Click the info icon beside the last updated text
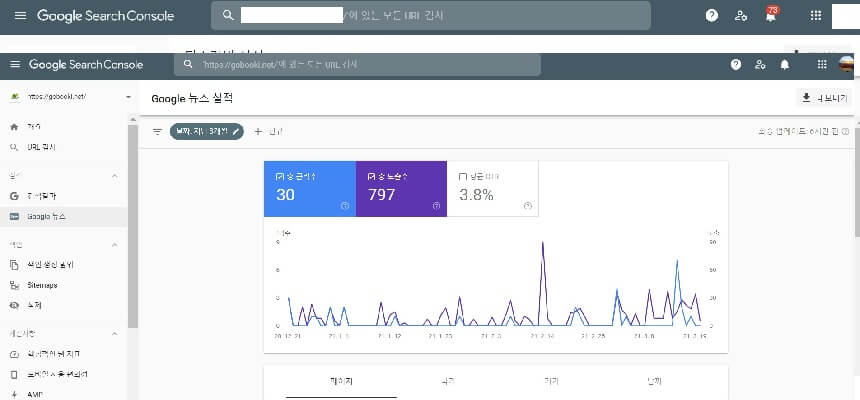The width and height of the screenshot is (860, 400). (x=845, y=132)
